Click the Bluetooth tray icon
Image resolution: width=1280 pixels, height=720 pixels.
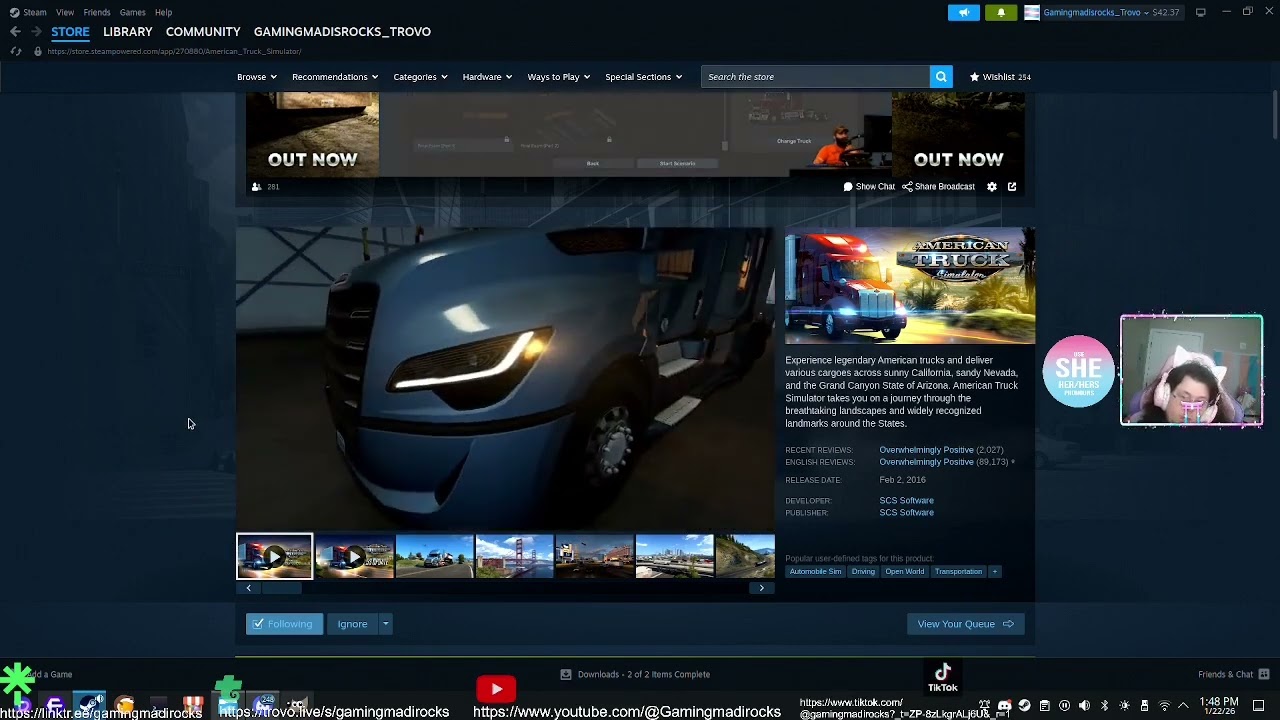click(1104, 706)
